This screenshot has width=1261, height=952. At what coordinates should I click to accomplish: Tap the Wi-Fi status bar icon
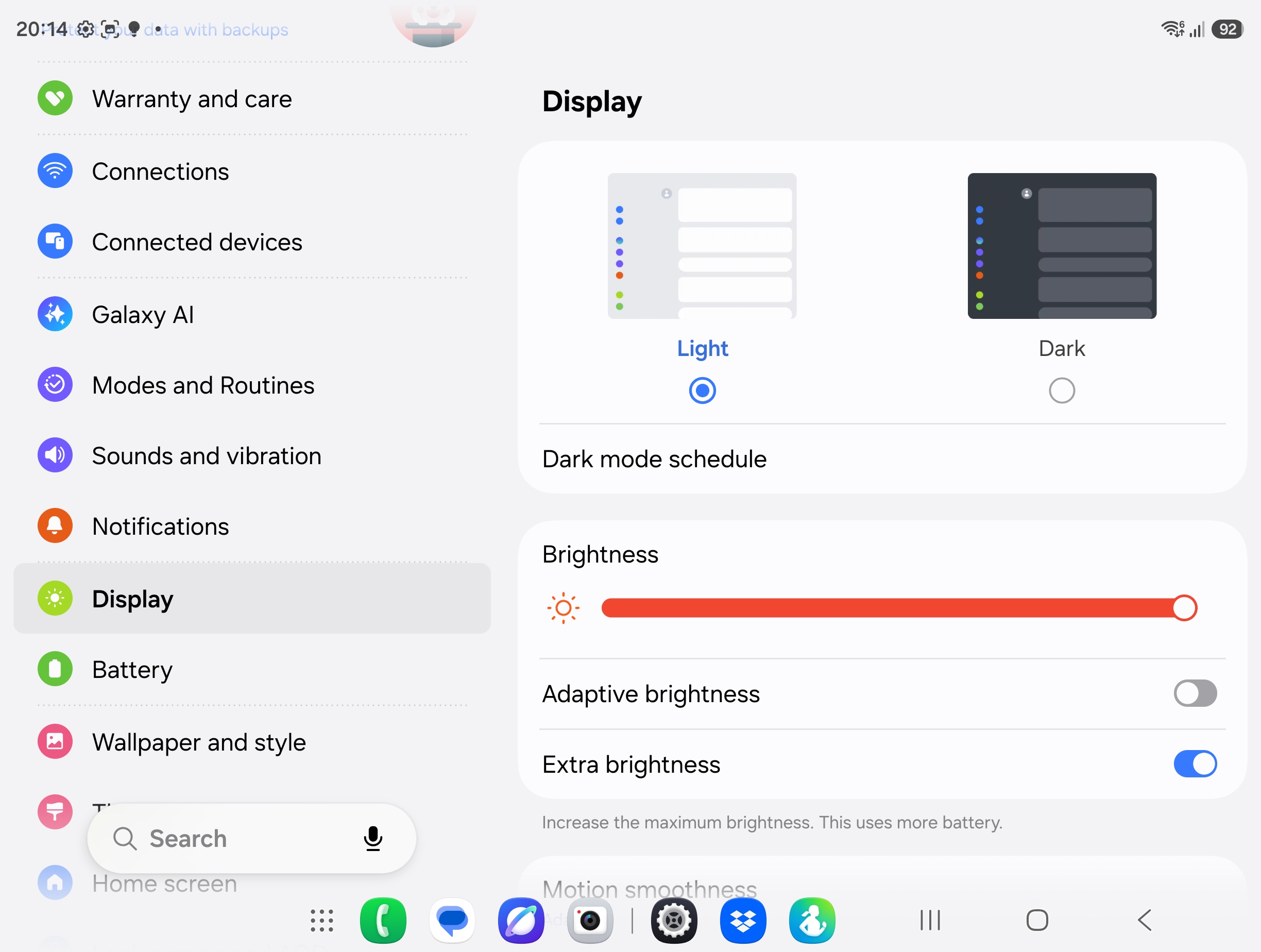(x=1172, y=28)
